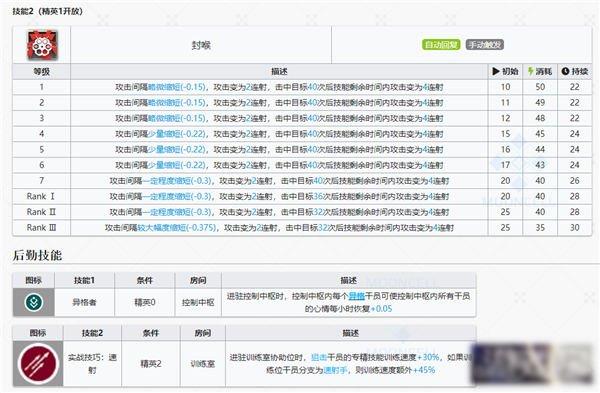
Task: Click the gray 手动触发 tag
Action: pyautogui.click(x=484, y=45)
